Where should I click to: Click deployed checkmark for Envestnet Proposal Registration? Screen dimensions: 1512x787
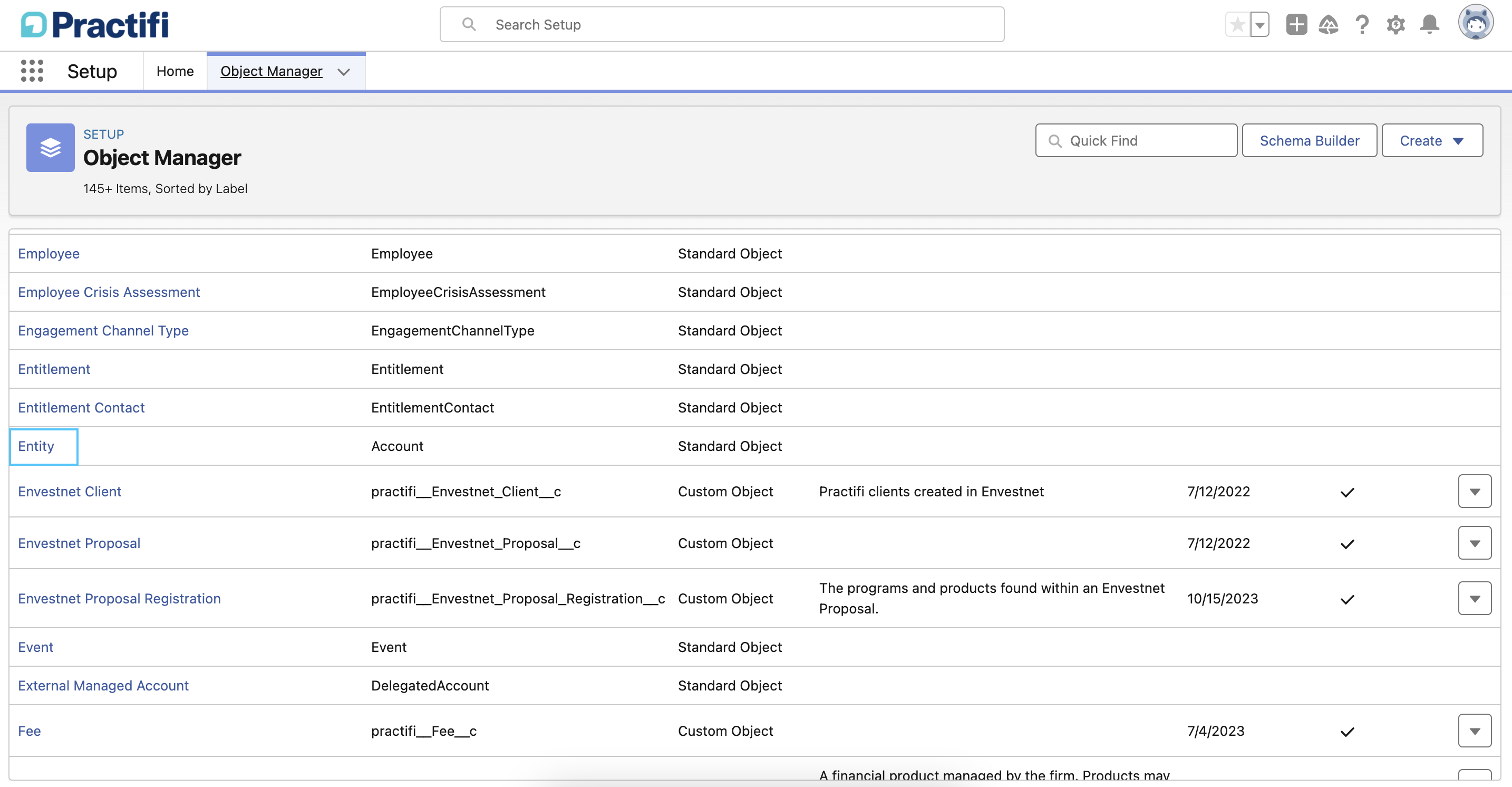pyautogui.click(x=1347, y=599)
